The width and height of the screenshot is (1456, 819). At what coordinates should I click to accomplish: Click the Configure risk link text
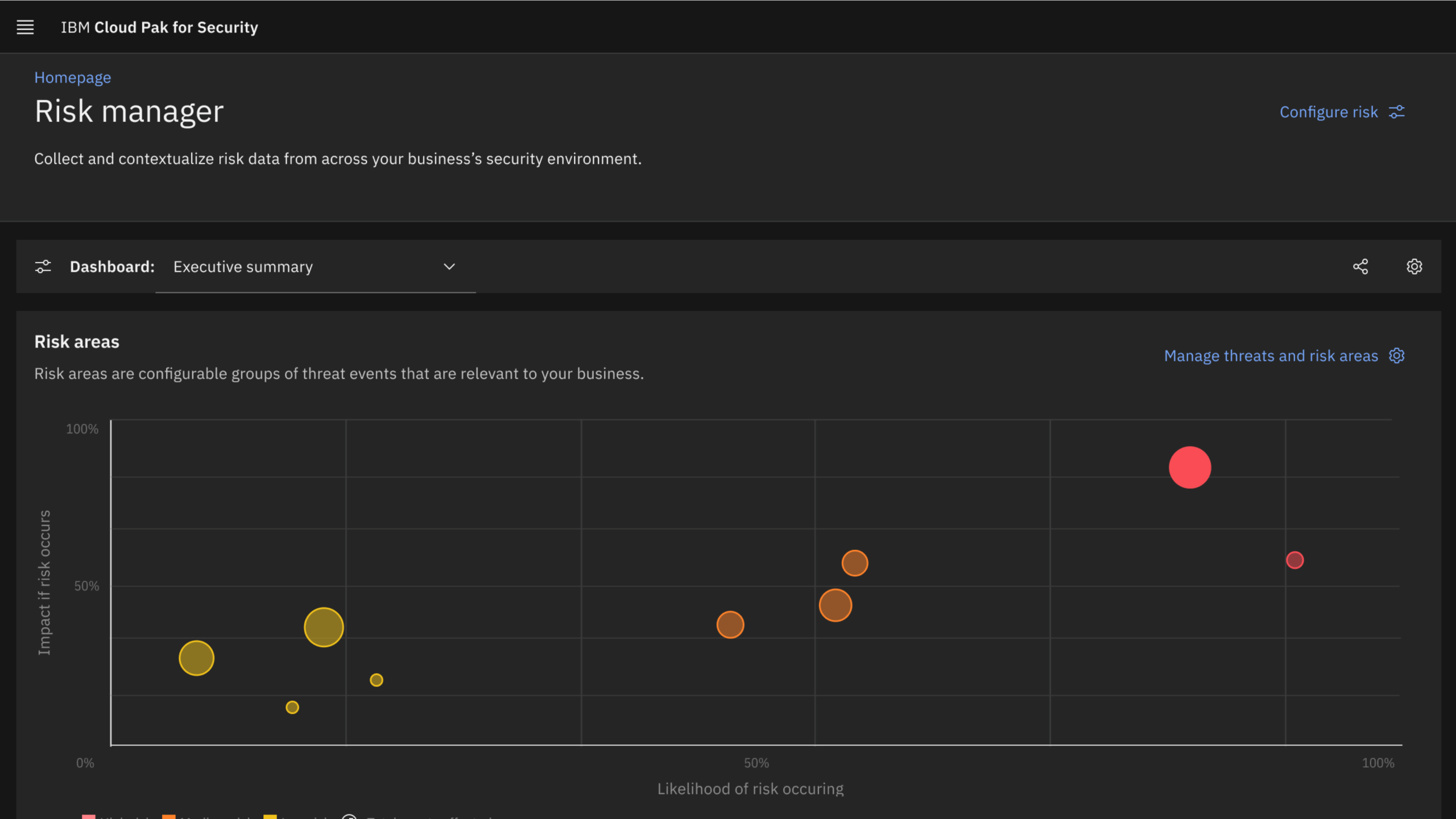click(x=1329, y=112)
